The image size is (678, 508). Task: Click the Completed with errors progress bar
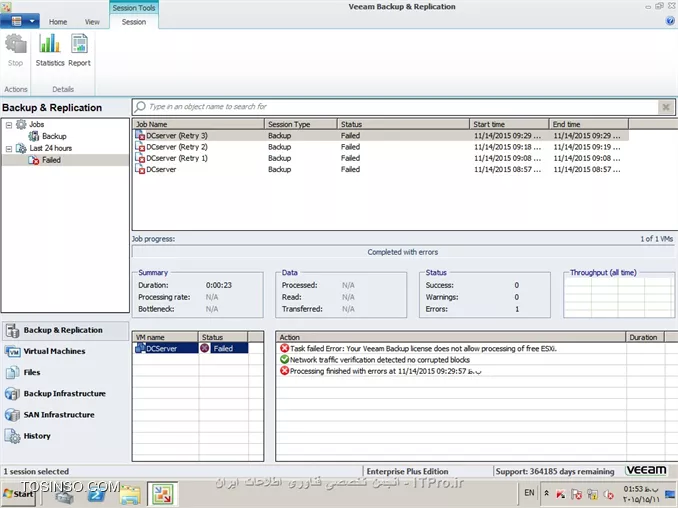403,252
